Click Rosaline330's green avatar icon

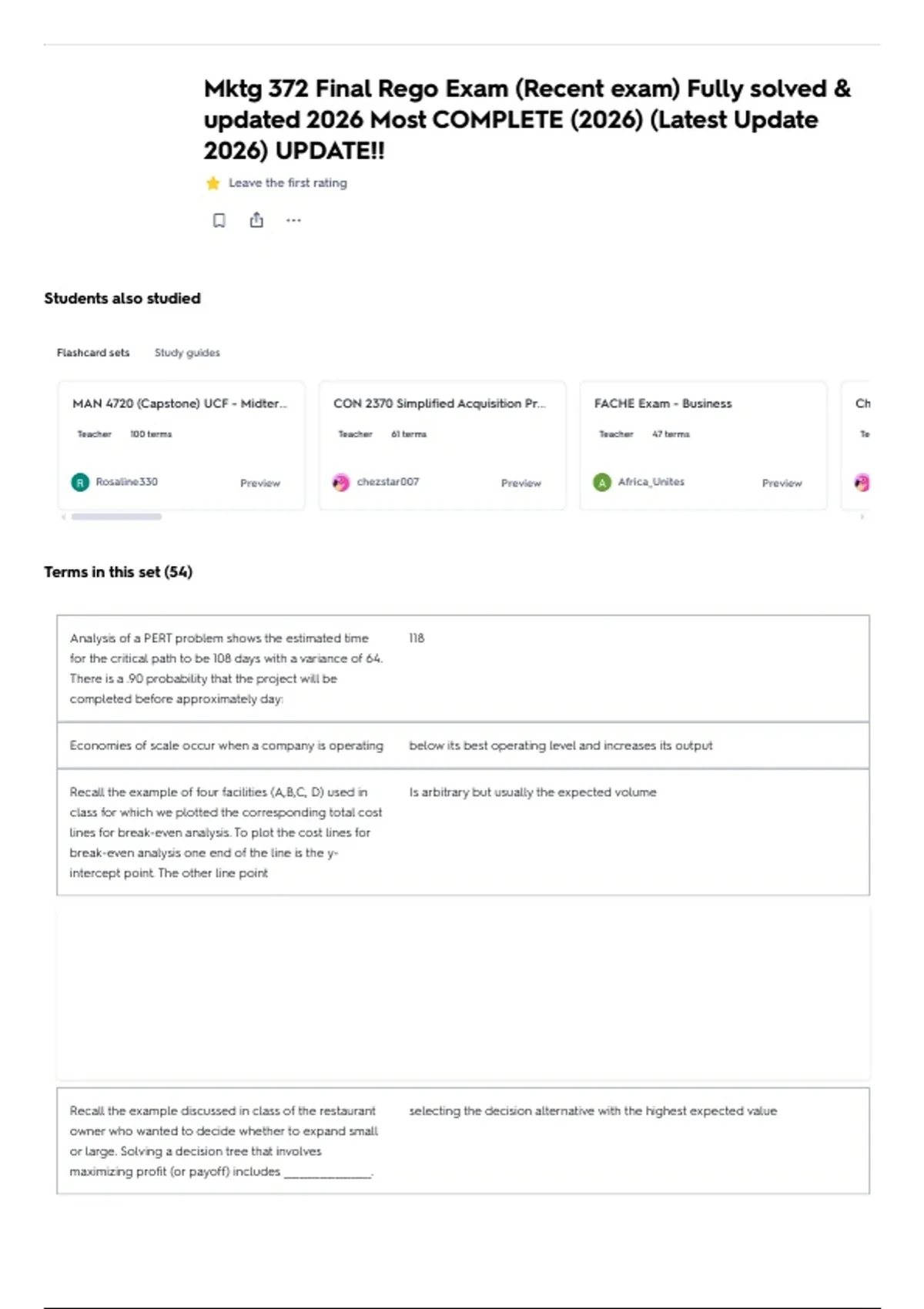(80, 483)
